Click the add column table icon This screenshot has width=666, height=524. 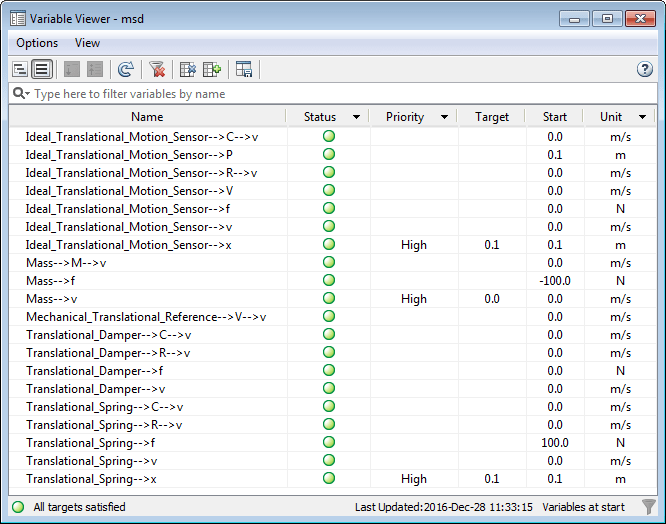point(211,69)
